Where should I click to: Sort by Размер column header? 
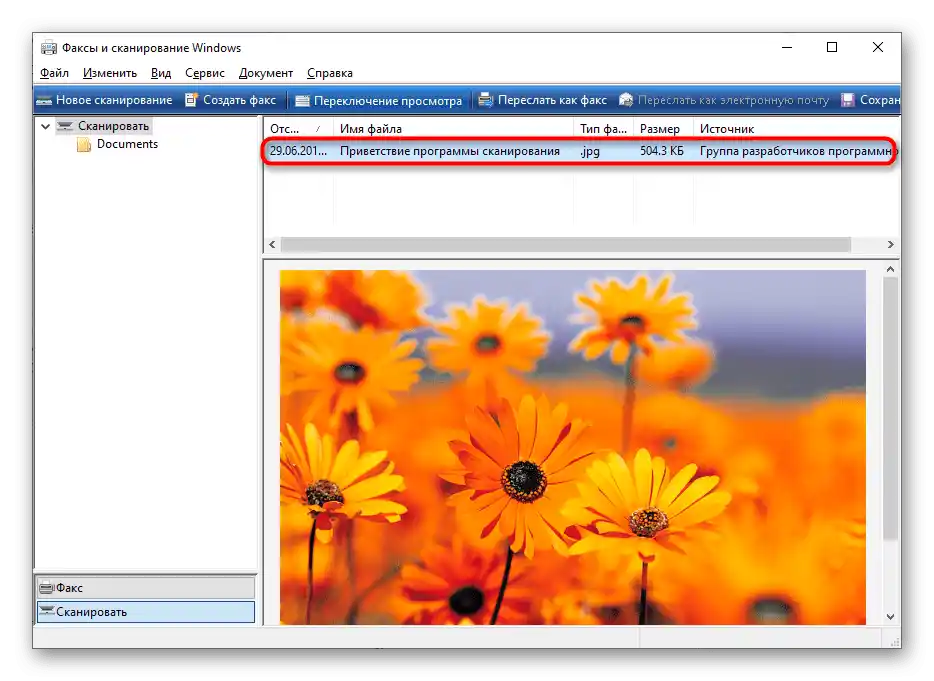[x=664, y=129]
